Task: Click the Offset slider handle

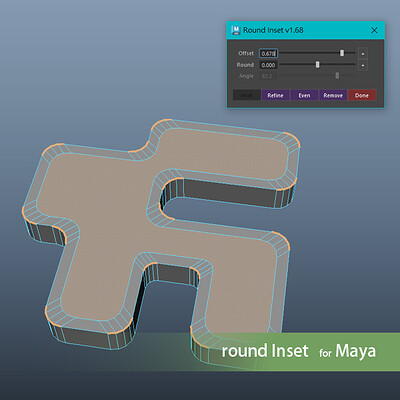Action: click(x=342, y=53)
